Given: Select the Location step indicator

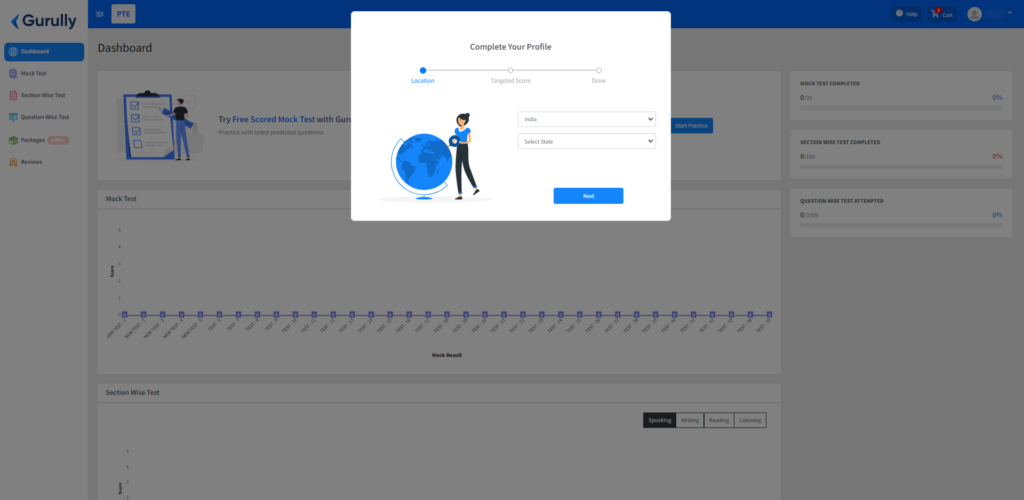Looking at the screenshot, I should click(x=423, y=70).
